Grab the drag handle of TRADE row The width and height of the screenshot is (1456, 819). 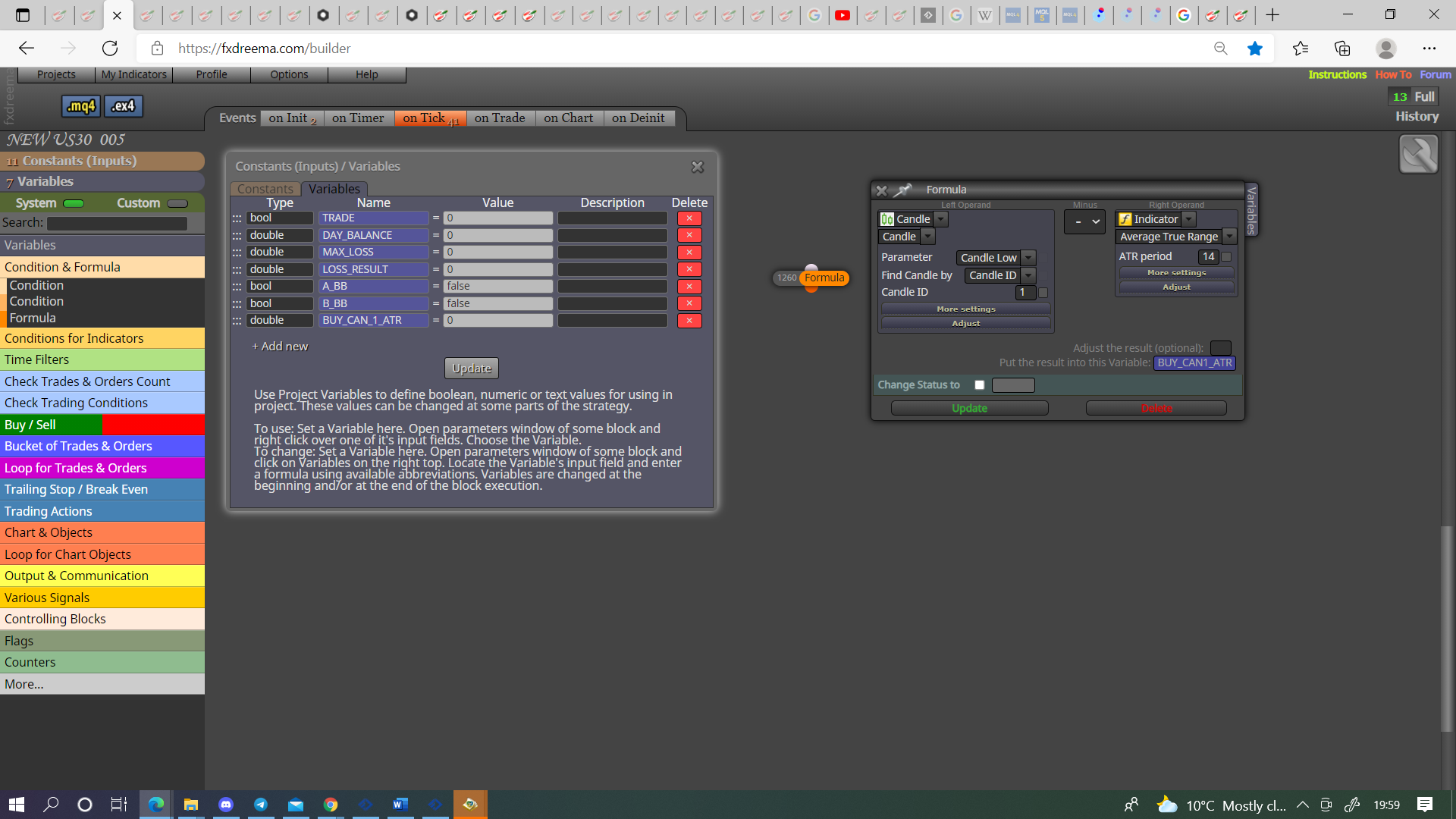(237, 218)
